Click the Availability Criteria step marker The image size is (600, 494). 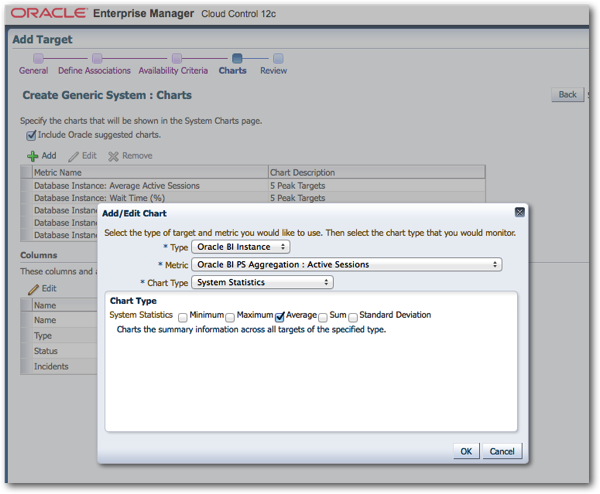[x=177, y=58]
